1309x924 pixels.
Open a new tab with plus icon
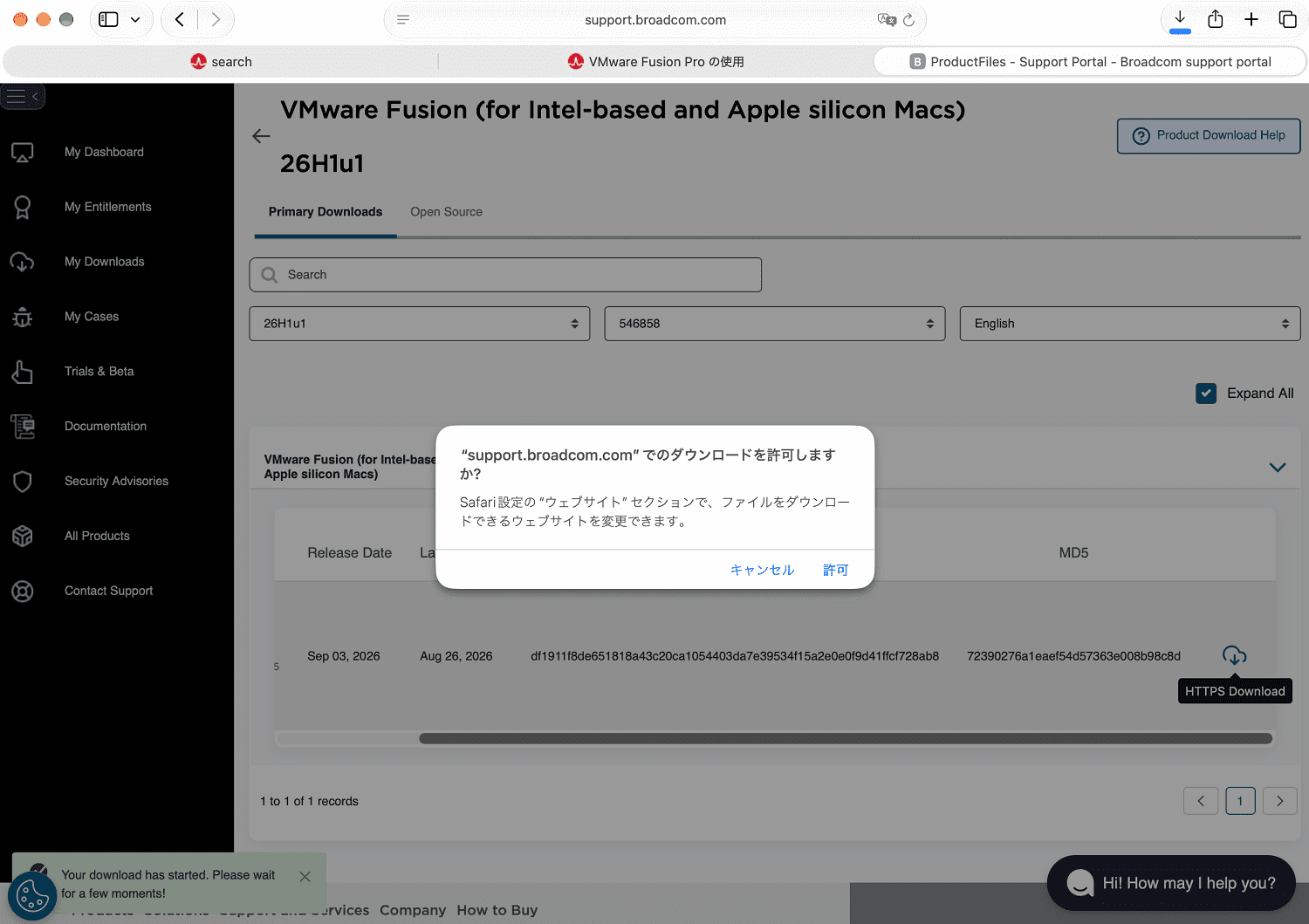1251,19
